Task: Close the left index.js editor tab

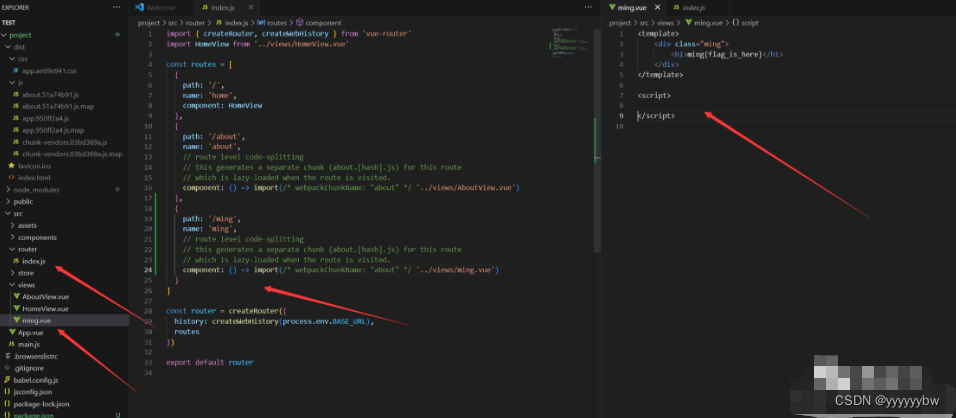Action: (x=251, y=7)
